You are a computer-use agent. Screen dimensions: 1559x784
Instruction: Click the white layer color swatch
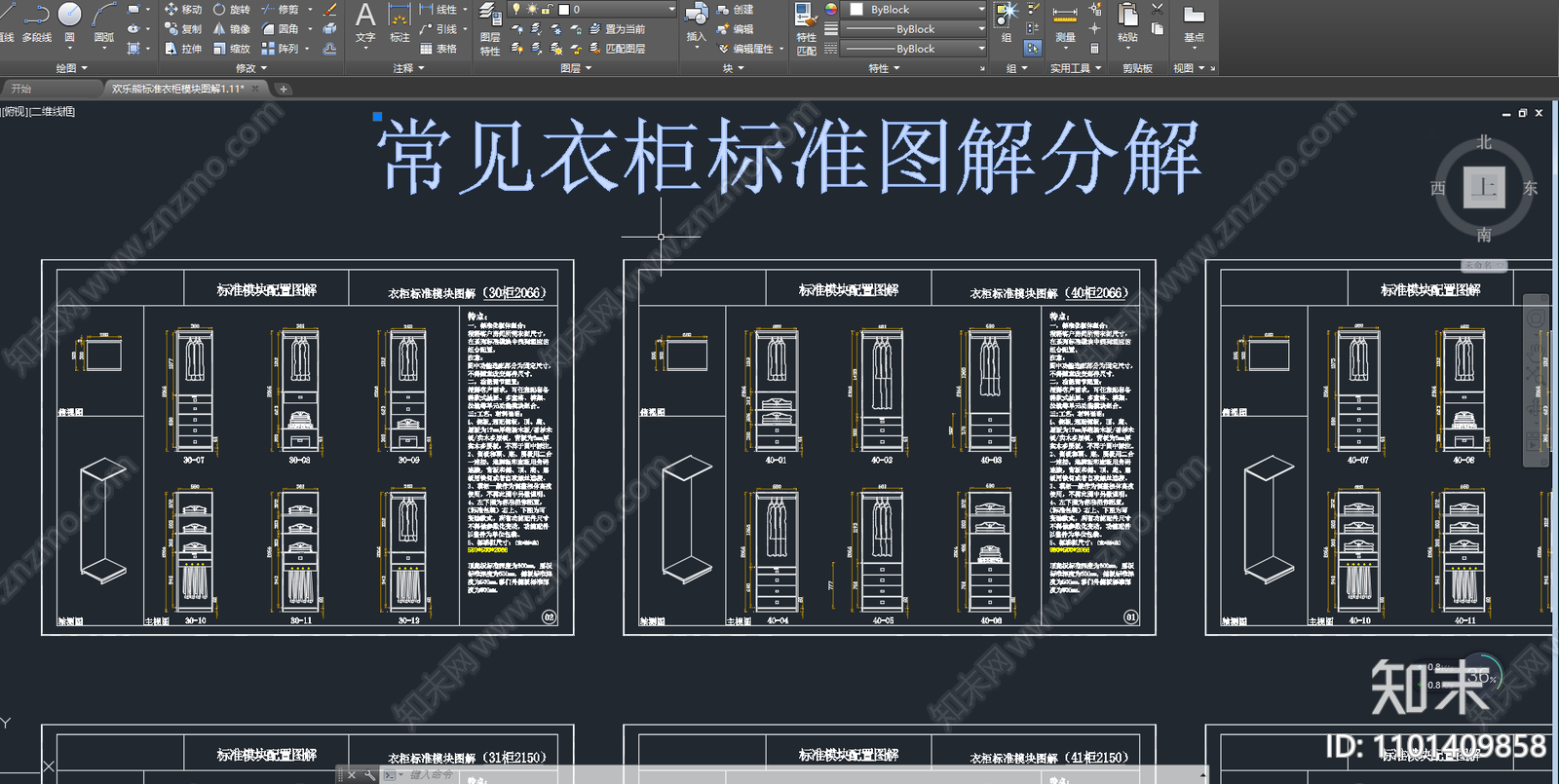[563, 9]
